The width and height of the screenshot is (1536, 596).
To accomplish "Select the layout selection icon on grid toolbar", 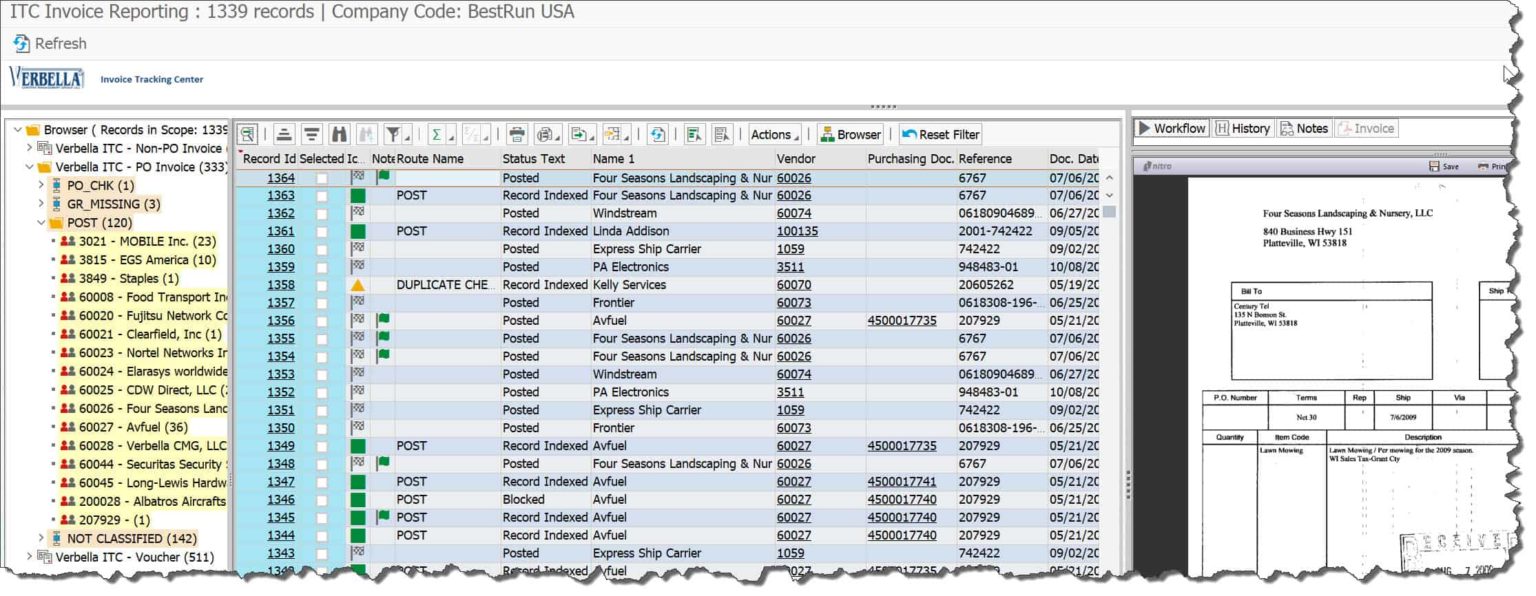I will (248, 134).
